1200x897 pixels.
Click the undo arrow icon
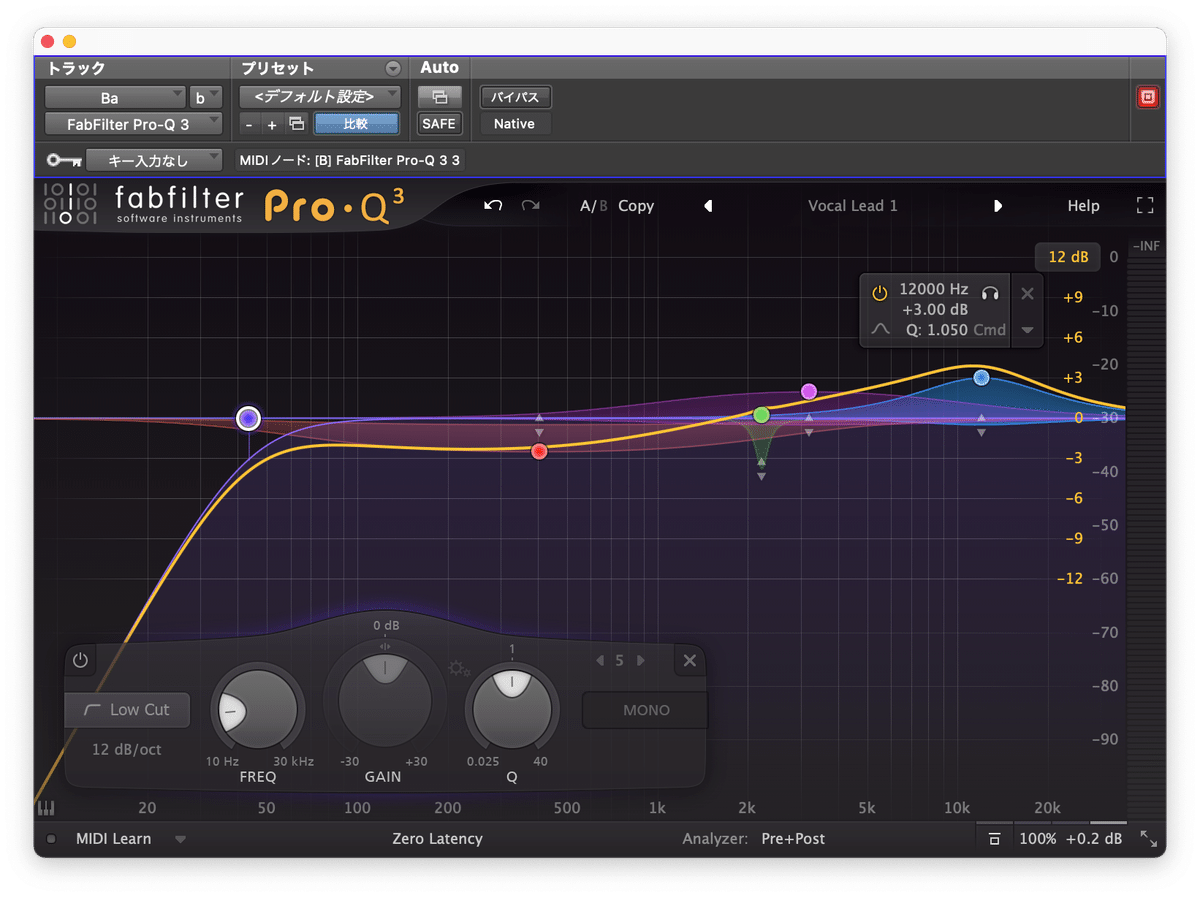(x=493, y=205)
